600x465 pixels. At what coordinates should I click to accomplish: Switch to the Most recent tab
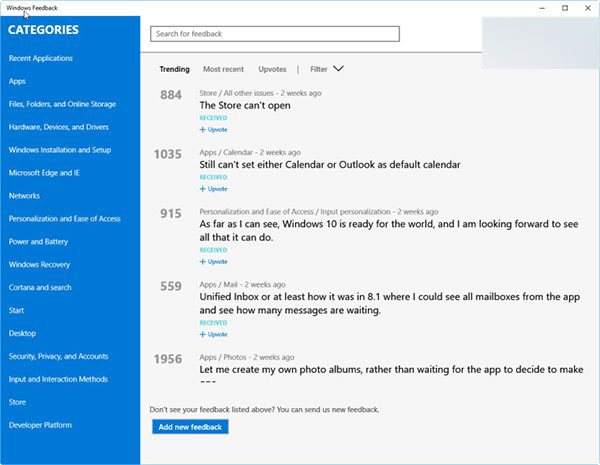tap(223, 69)
